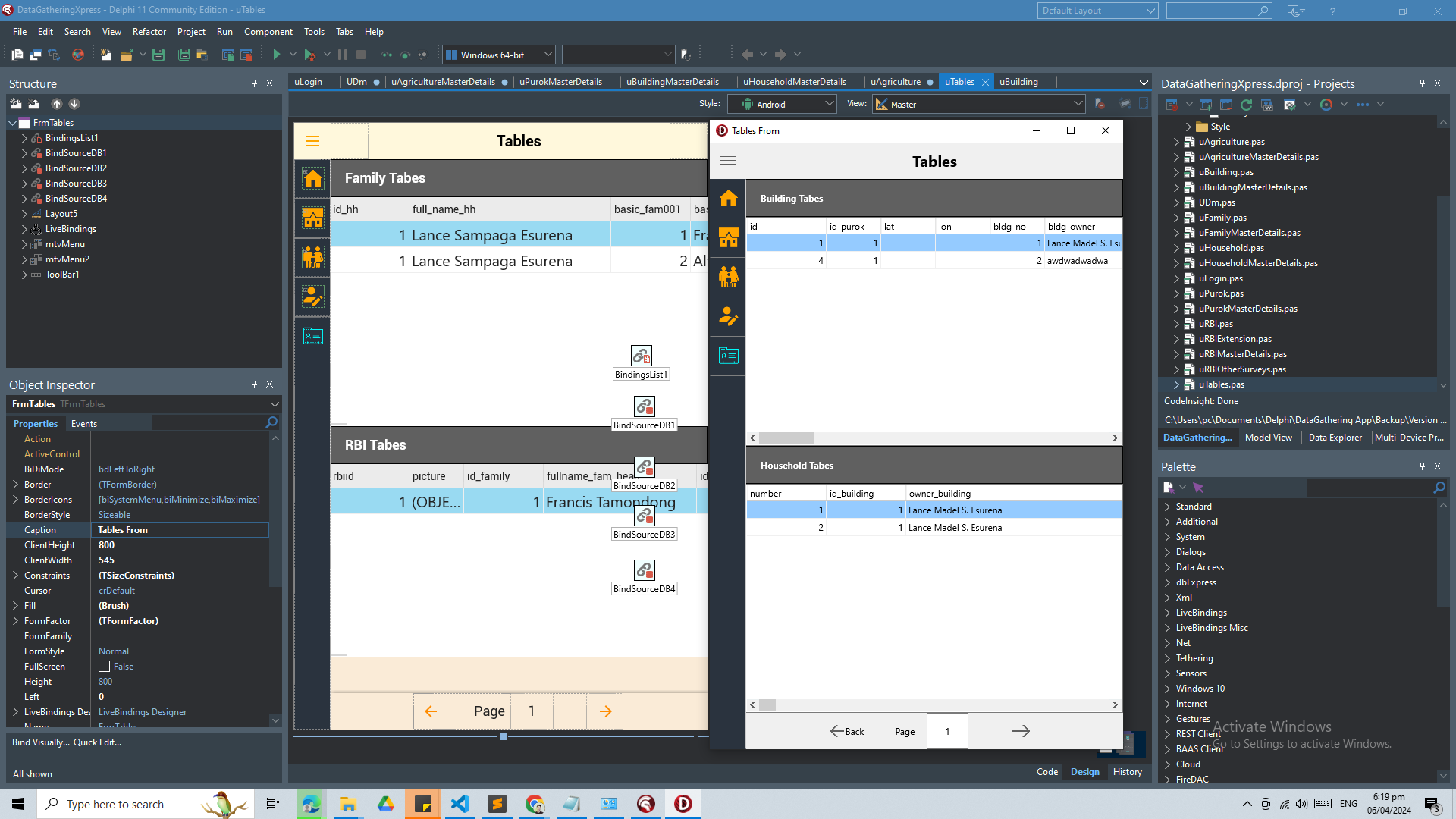Click the Back button in Tables From window
Image resolution: width=1456 pixels, height=819 pixels.
click(847, 731)
